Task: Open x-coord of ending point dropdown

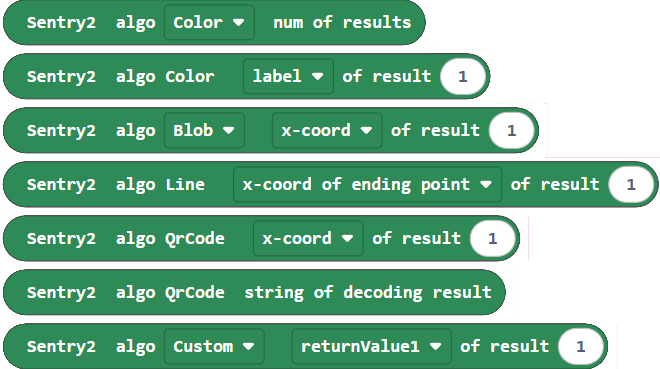Action: (367, 184)
